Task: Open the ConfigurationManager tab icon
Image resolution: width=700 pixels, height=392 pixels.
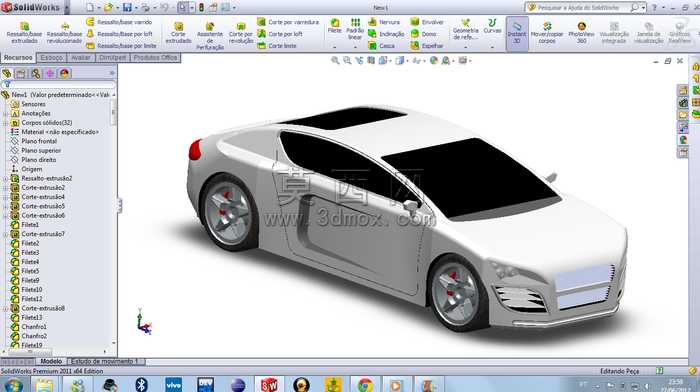Action: [36, 73]
